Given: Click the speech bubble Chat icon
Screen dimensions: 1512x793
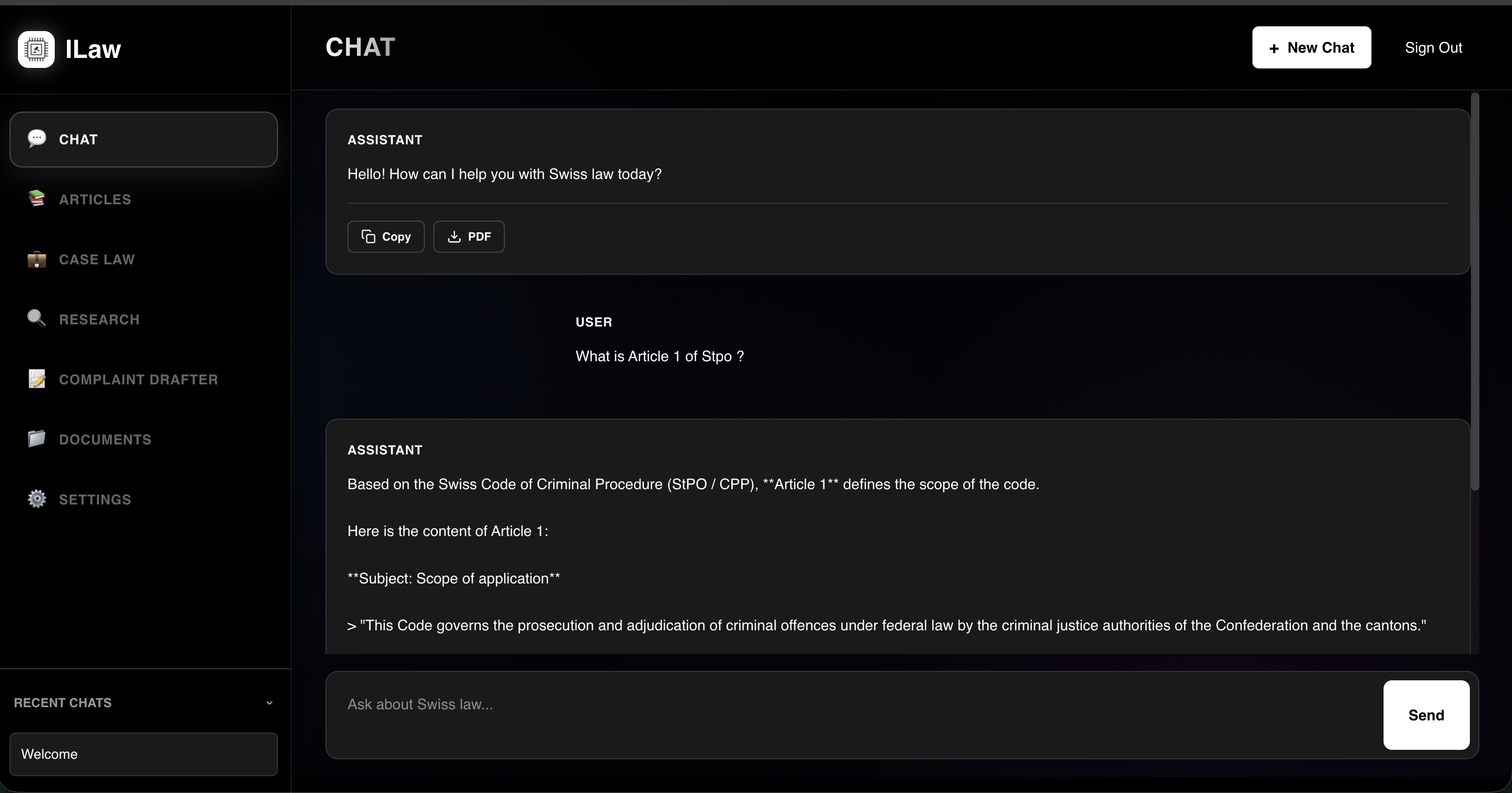Looking at the screenshot, I should coord(36,138).
